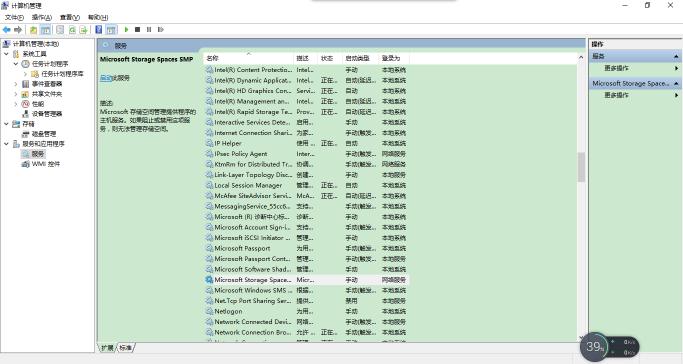This screenshot has height=364, width=683.
Task: Click the gear icon of Microsoft Passport service
Action: pyautogui.click(x=209, y=248)
